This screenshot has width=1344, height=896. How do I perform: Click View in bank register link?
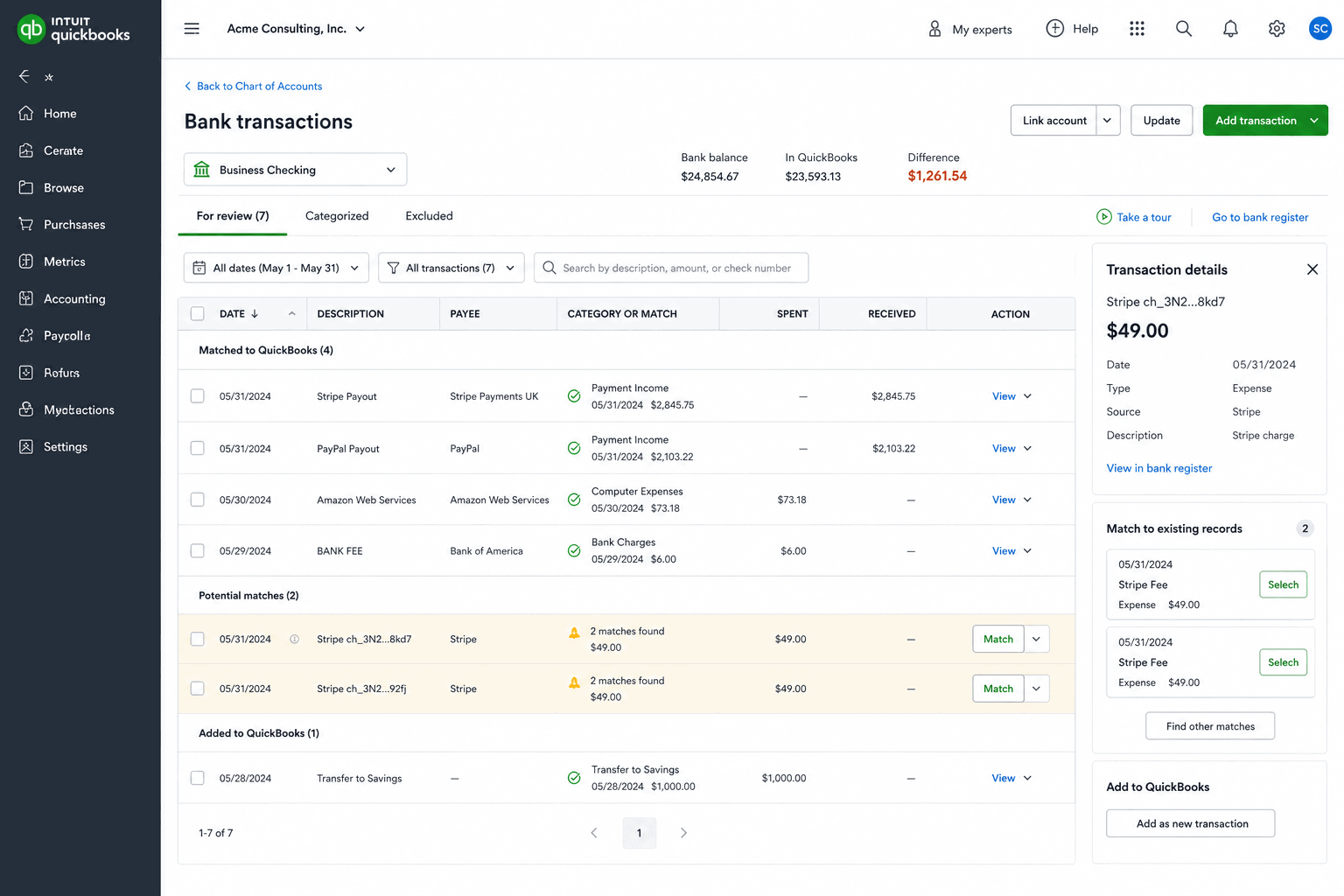point(1159,468)
